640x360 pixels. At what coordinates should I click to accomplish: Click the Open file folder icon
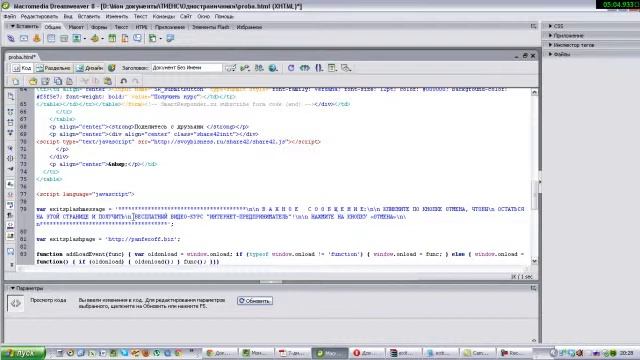(33, 81)
